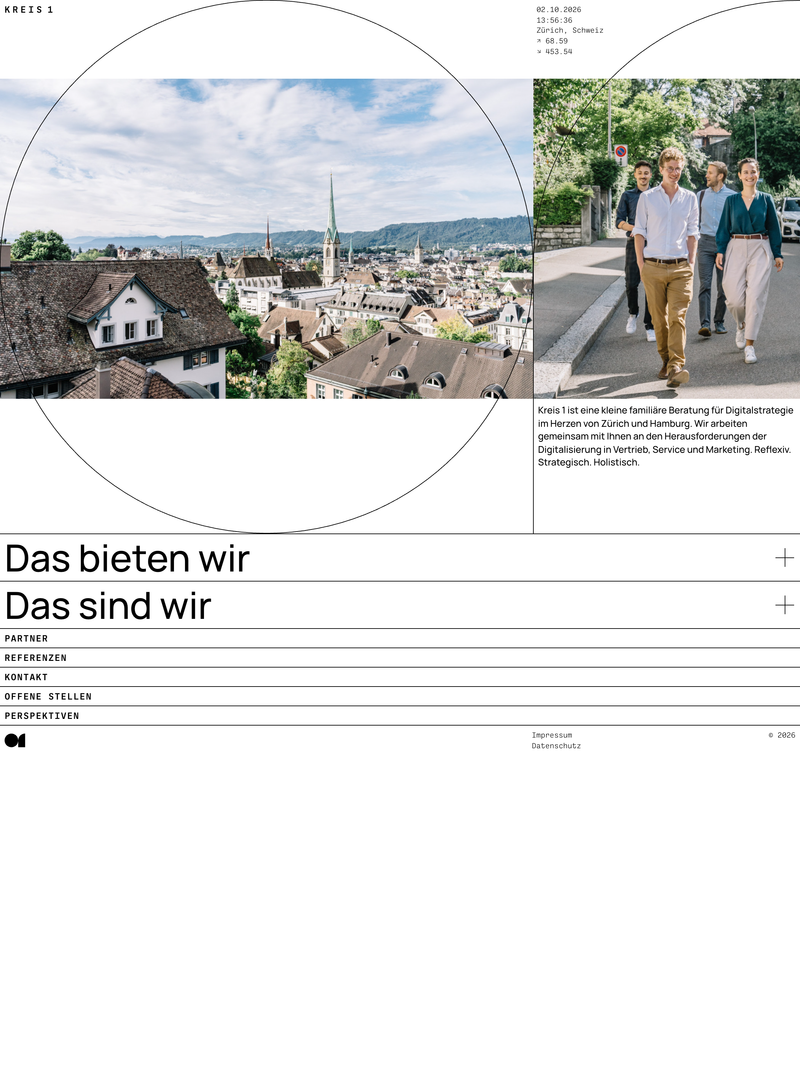Click the team walking photo

[667, 238]
